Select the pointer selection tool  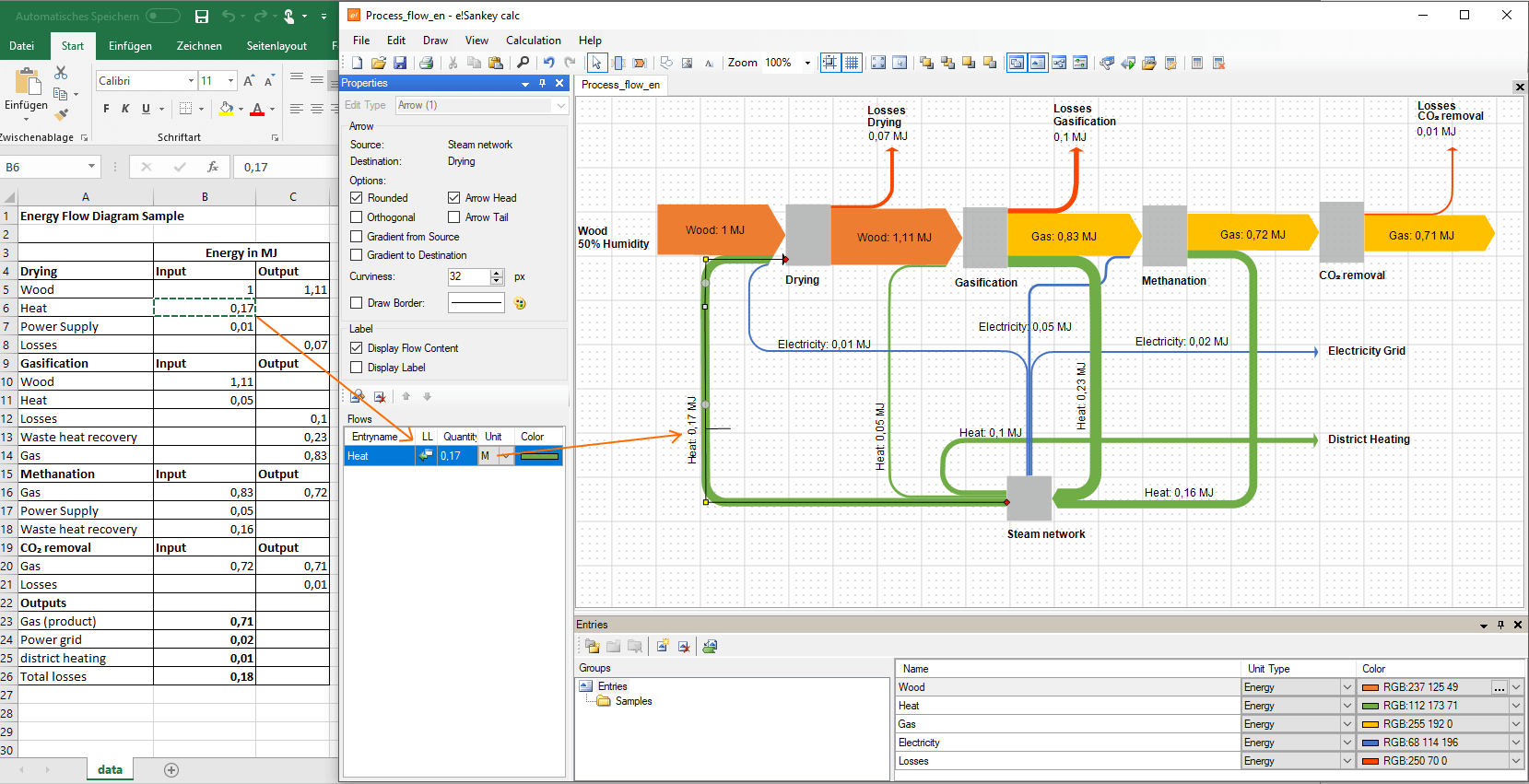pyautogui.click(x=596, y=63)
